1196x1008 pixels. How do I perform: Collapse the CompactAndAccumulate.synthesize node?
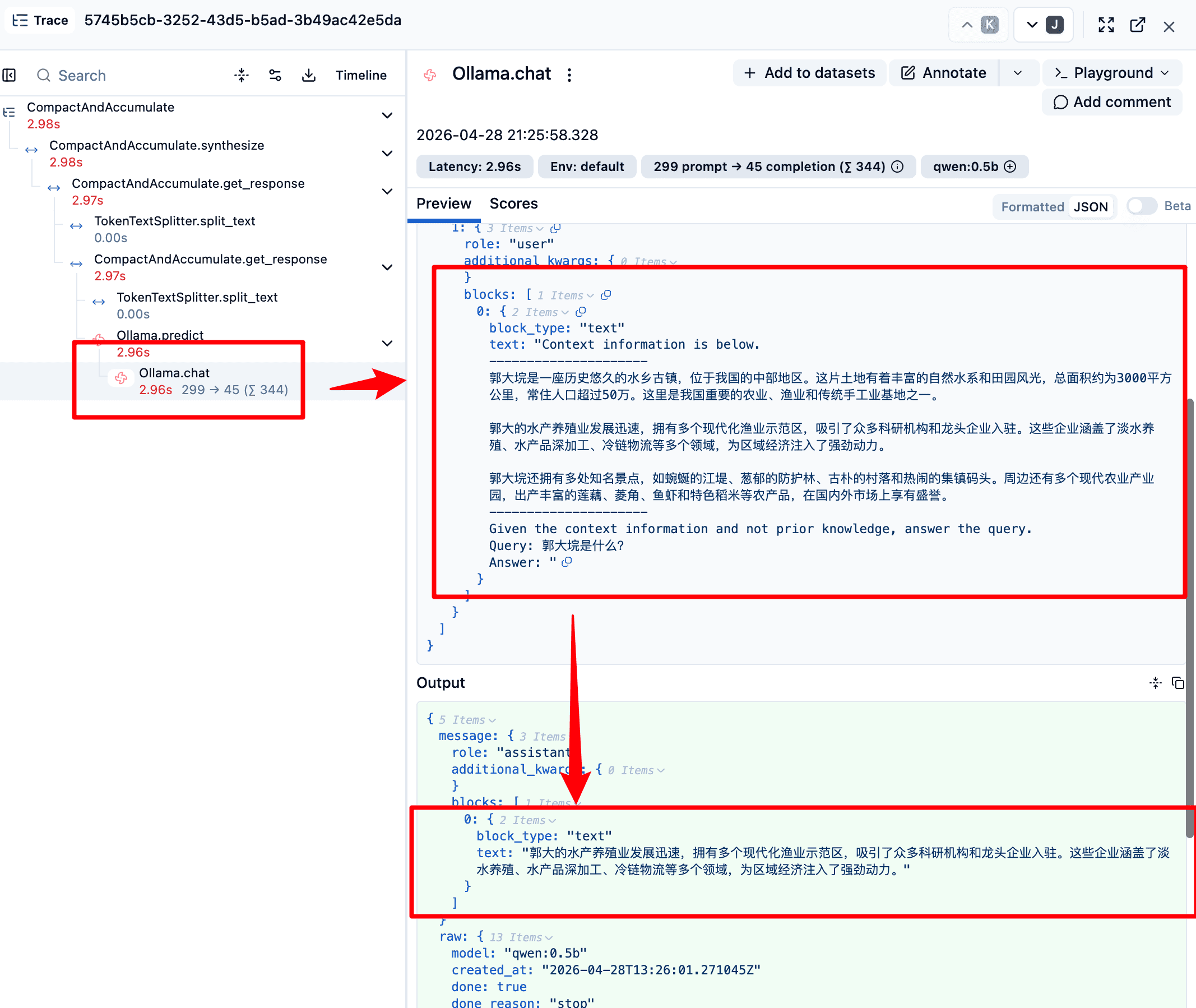coord(387,153)
